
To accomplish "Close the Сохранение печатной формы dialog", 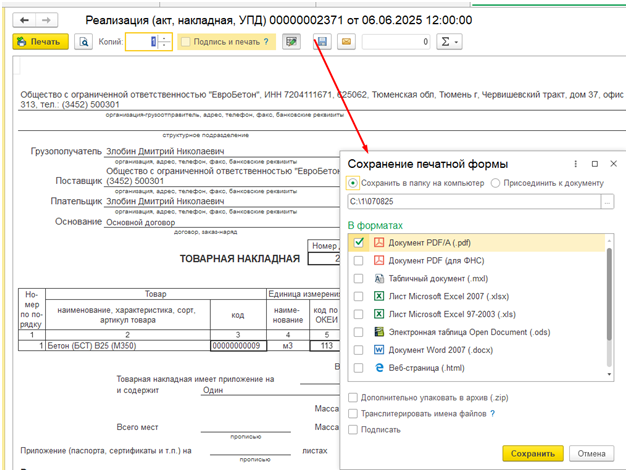I will 614,163.
